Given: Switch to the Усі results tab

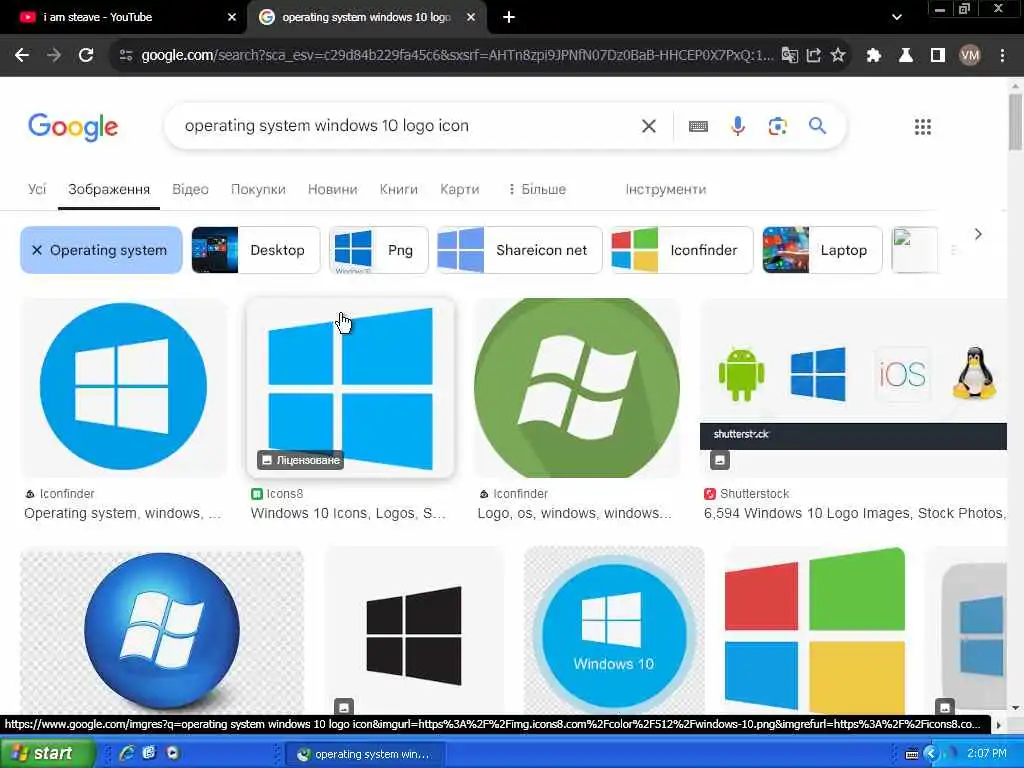Looking at the screenshot, I should pos(37,189).
